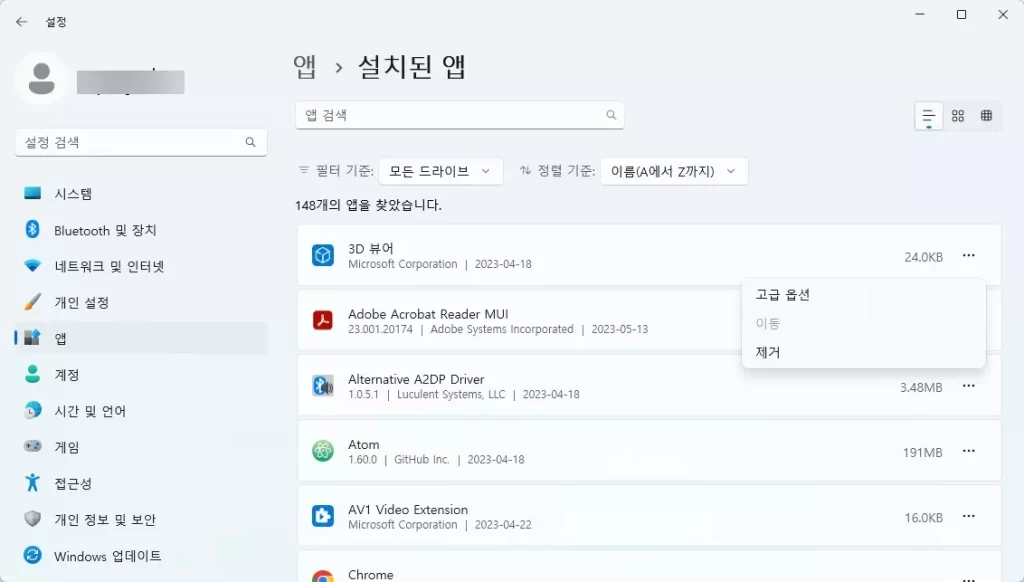The height and width of the screenshot is (582, 1024).
Task: Open the user profile avatar
Action: pyautogui.click(x=41, y=79)
